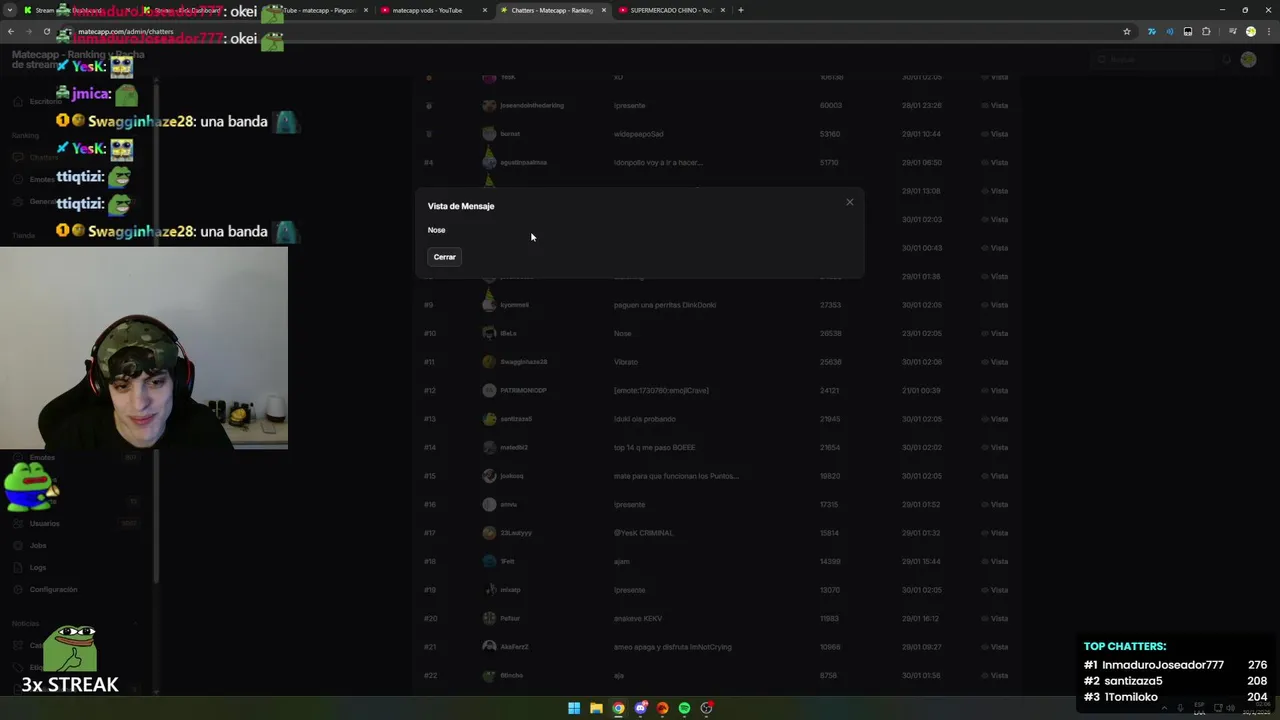Open Vista for Pefaur's row
Screen dimensions: 1280x720
(x=994, y=618)
